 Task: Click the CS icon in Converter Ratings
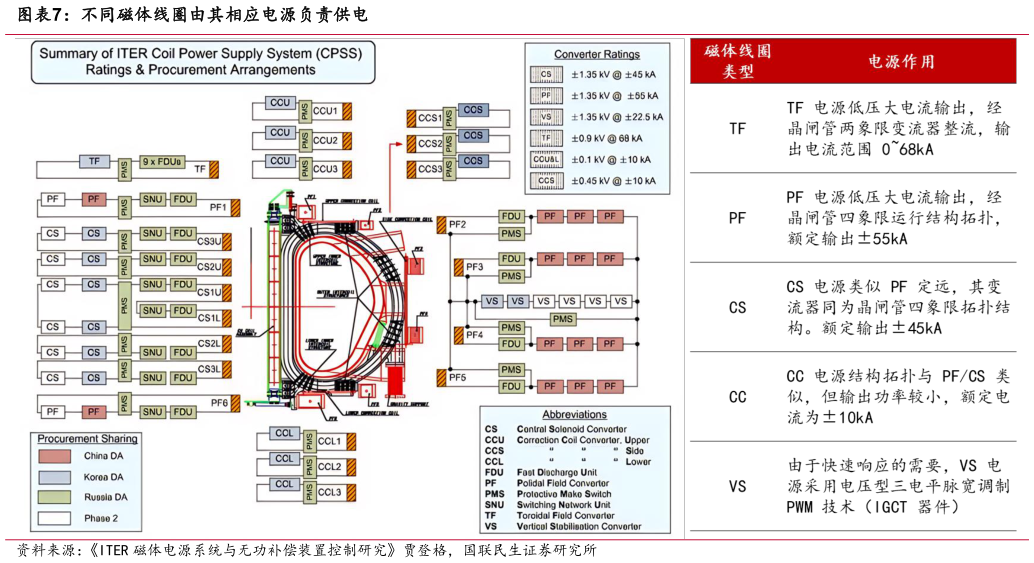click(x=545, y=74)
